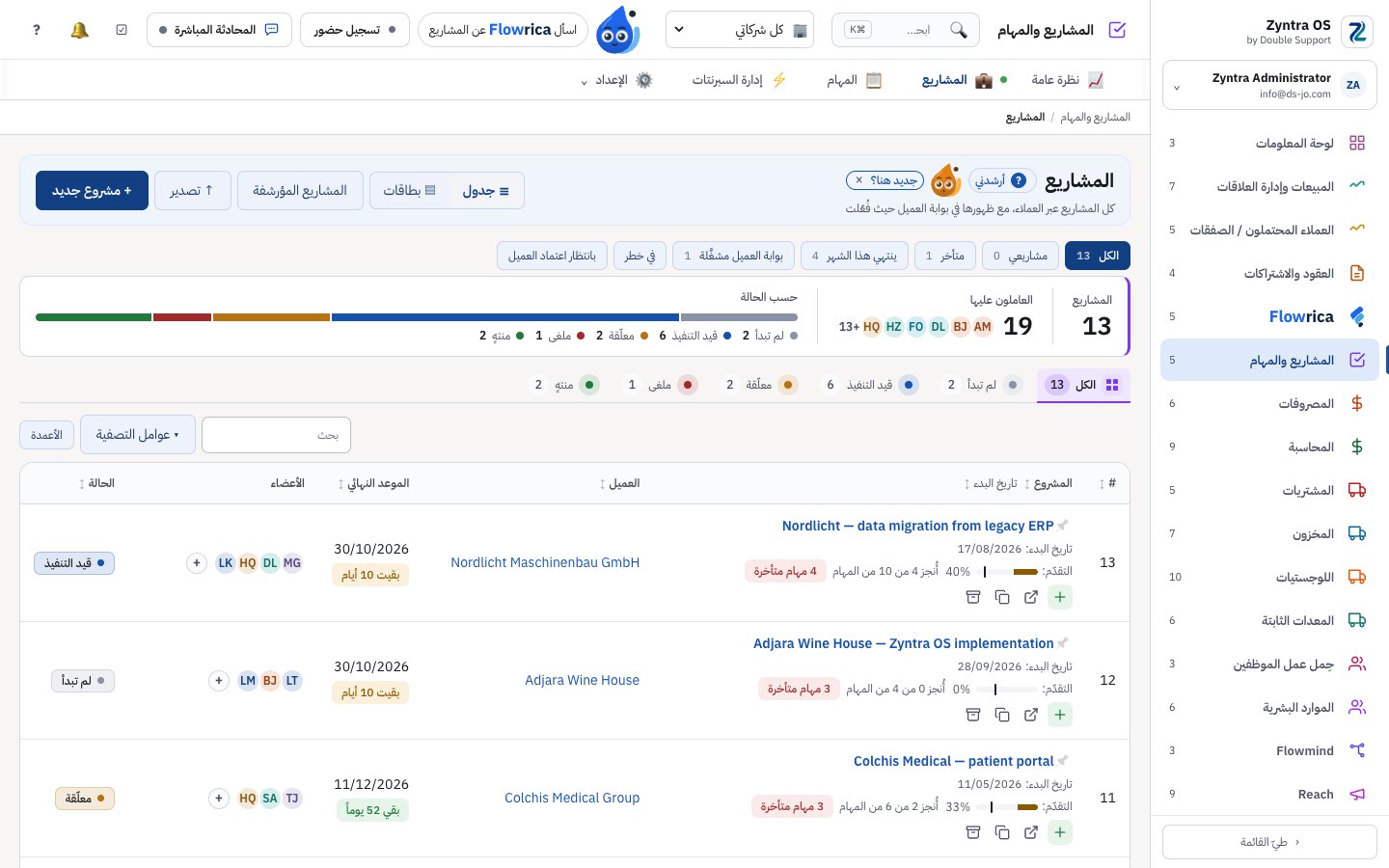1389x868 pixels.
Task: Click تصدير export button
Action: [x=193, y=191]
